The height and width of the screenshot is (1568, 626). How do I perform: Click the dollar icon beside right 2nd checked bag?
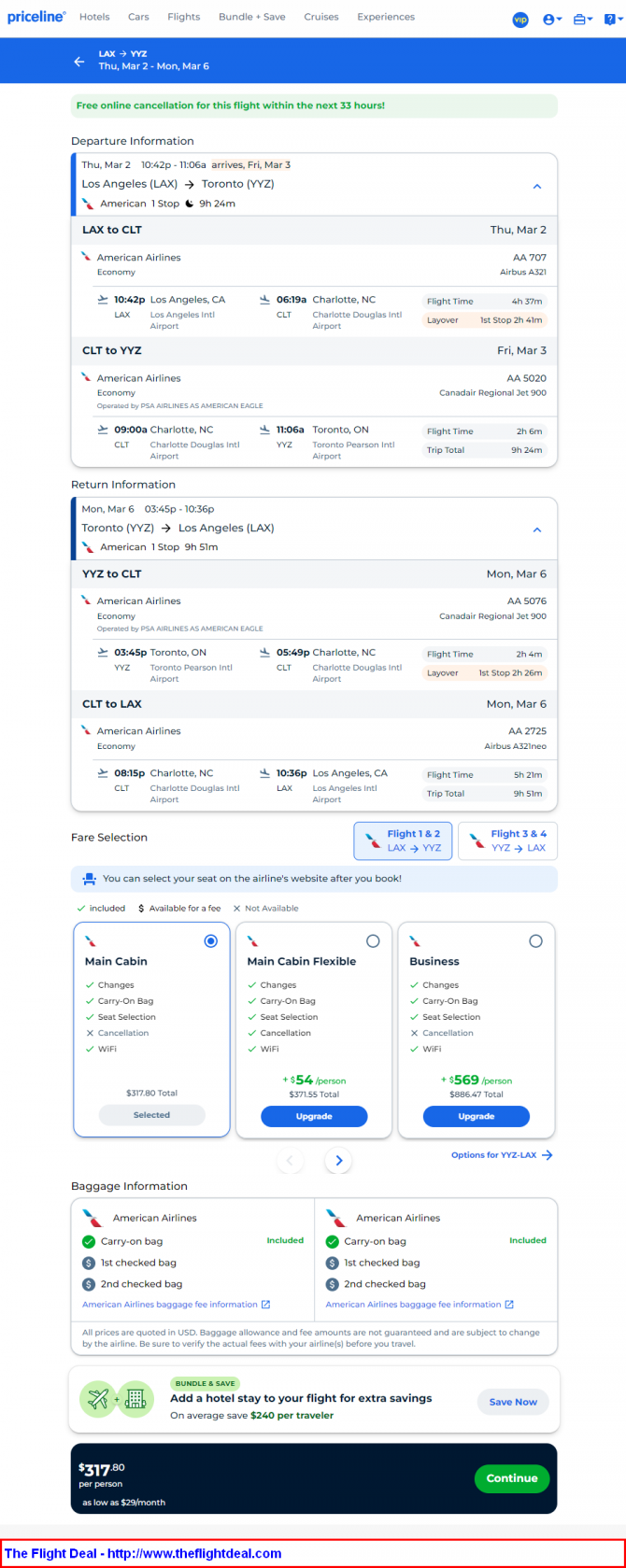[332, 1284]
